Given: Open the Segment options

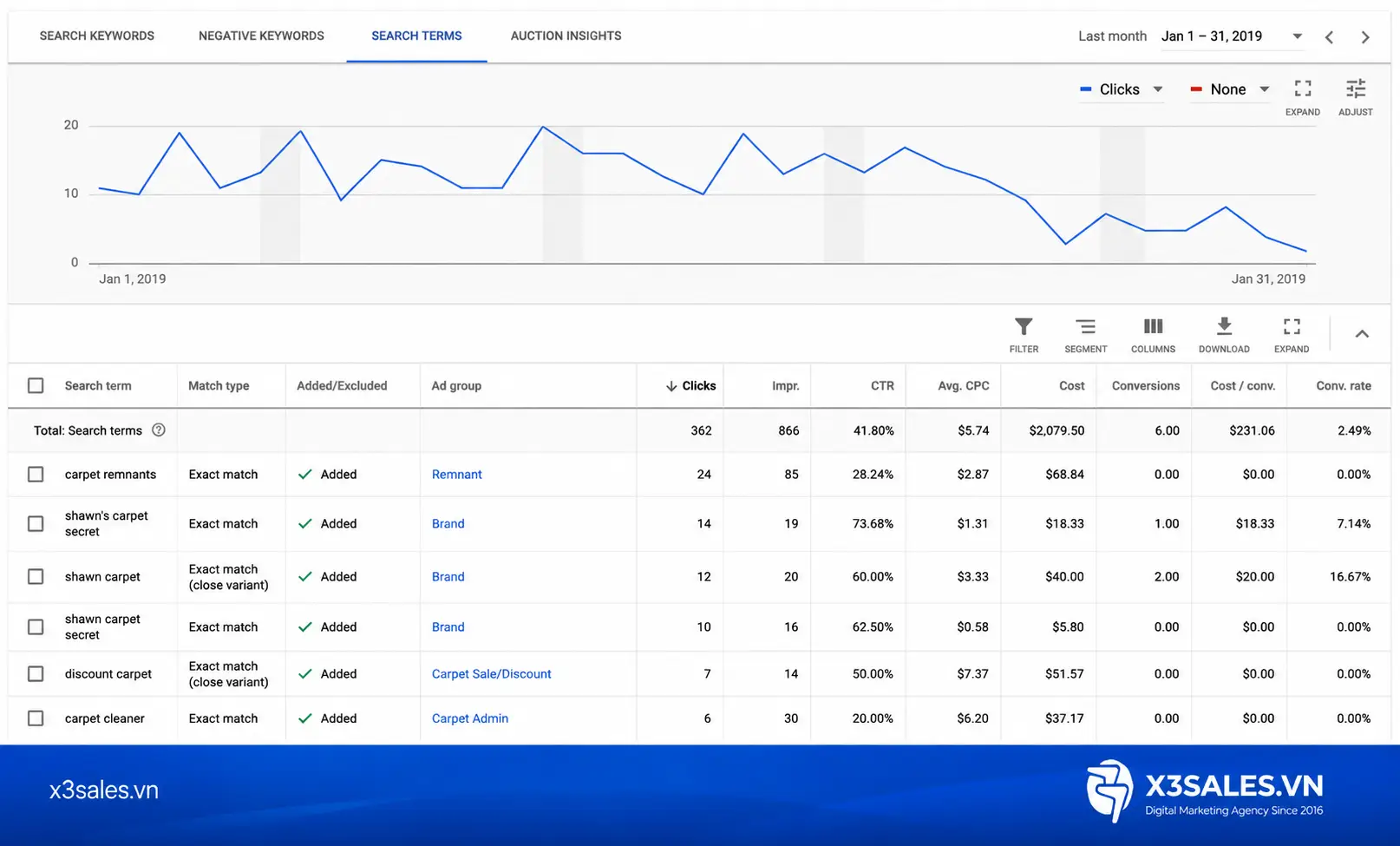Looking at the screenshot, I should click(1085, 335).
